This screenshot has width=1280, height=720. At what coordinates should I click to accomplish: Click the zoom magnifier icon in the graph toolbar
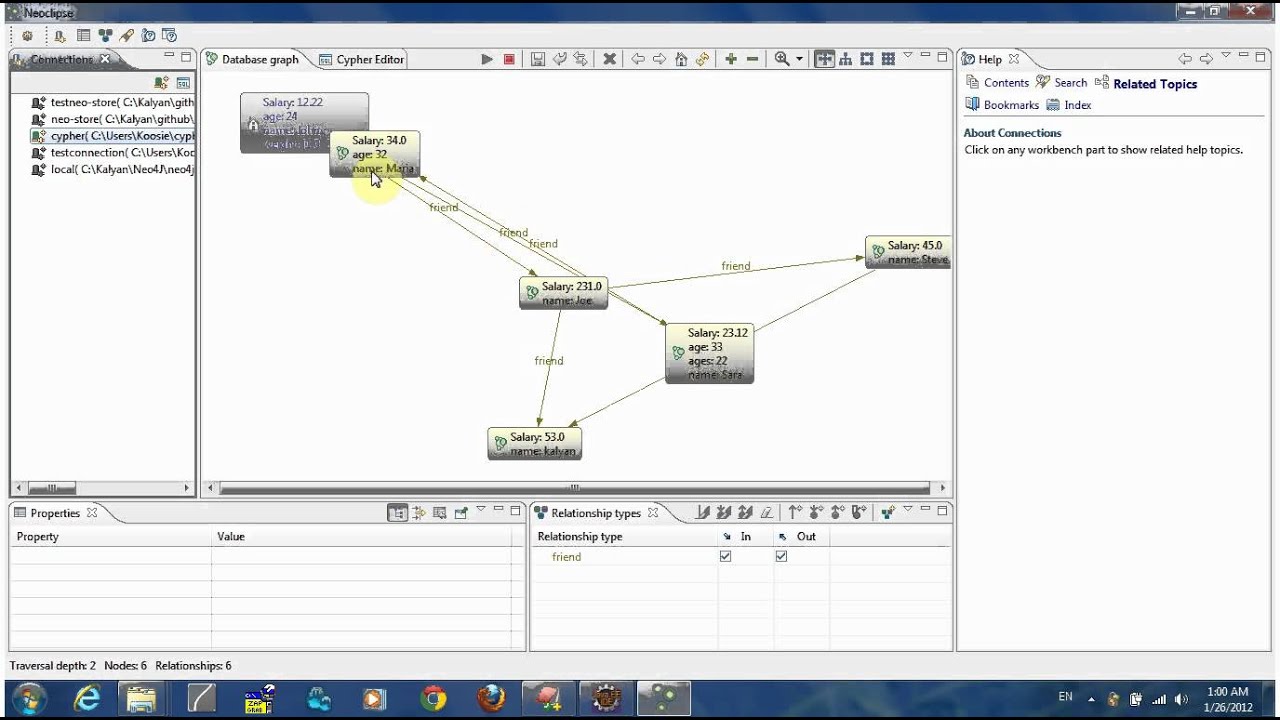click(x=782, y=59)
